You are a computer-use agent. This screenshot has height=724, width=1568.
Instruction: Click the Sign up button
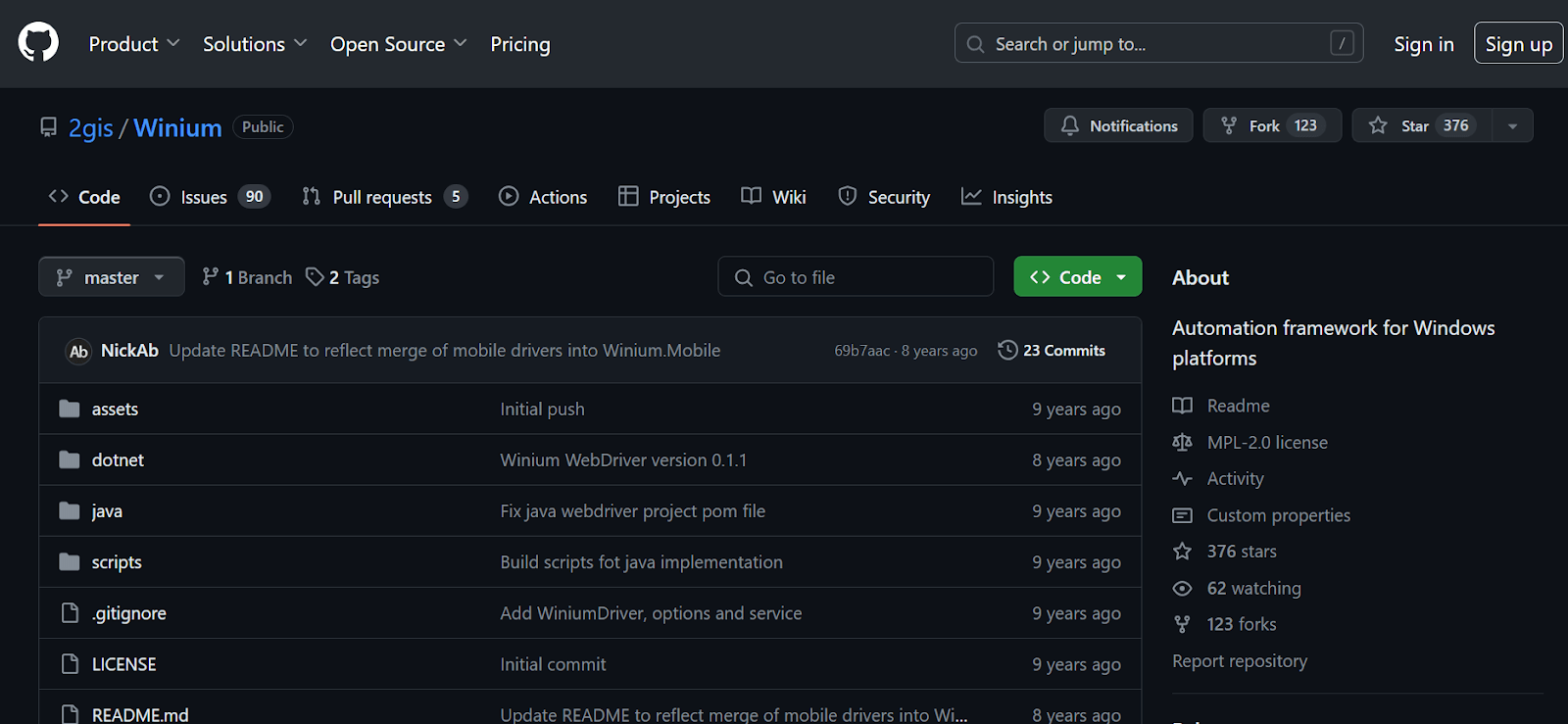point(1518,44)
